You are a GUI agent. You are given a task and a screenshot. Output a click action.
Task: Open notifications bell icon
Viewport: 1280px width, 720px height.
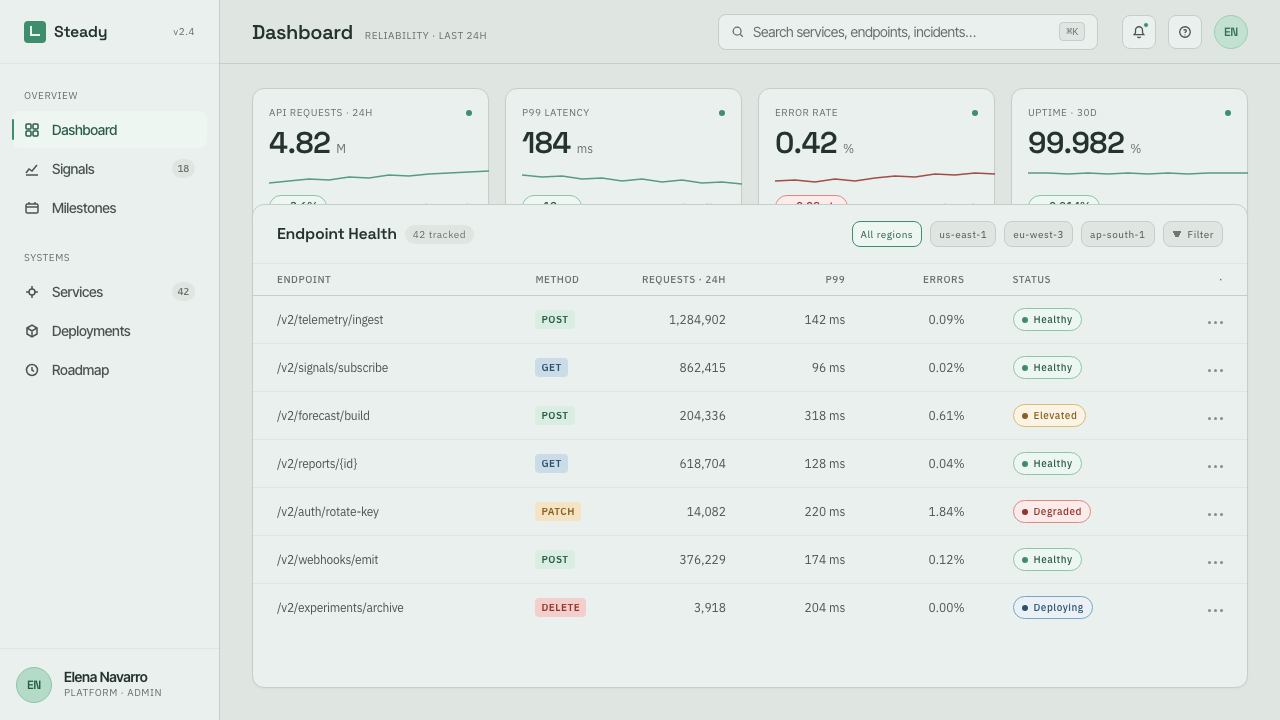click(1139, 32)
